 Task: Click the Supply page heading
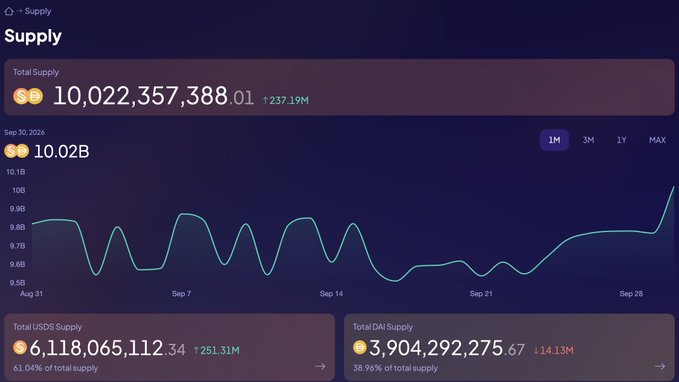(x=33, y=36)
